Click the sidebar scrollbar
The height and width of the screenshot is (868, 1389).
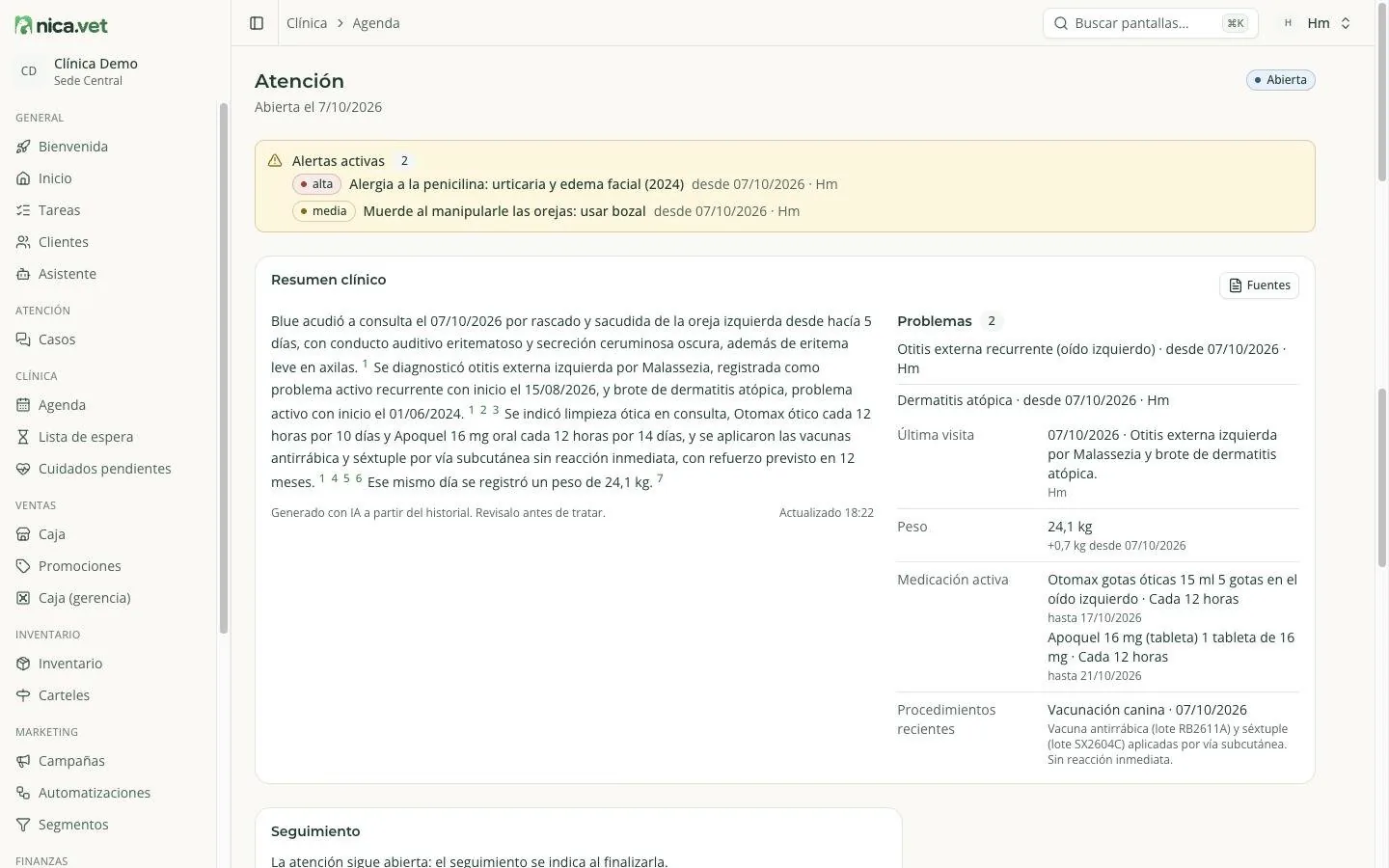(224, 366)
